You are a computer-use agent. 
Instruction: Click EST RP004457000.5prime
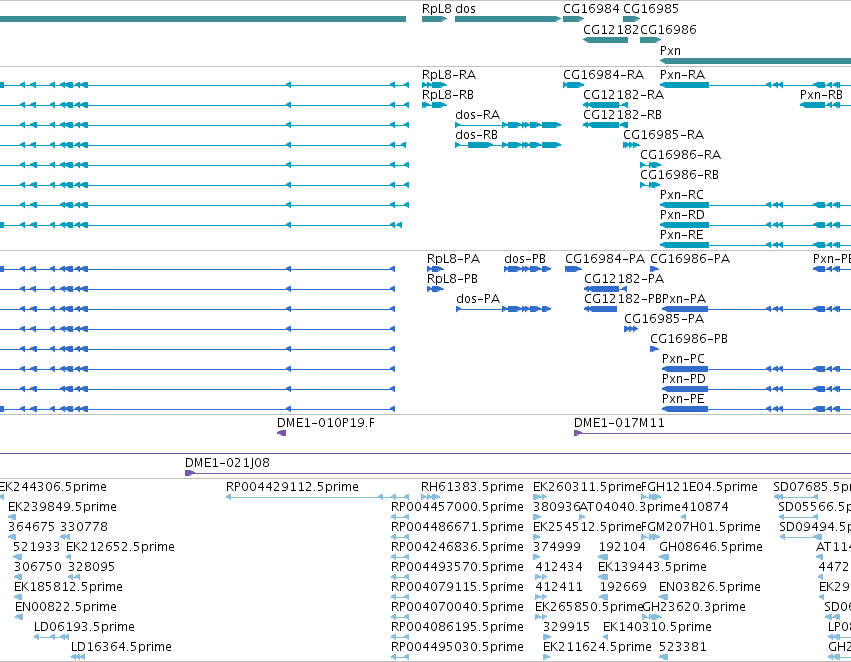pos(457,507)
